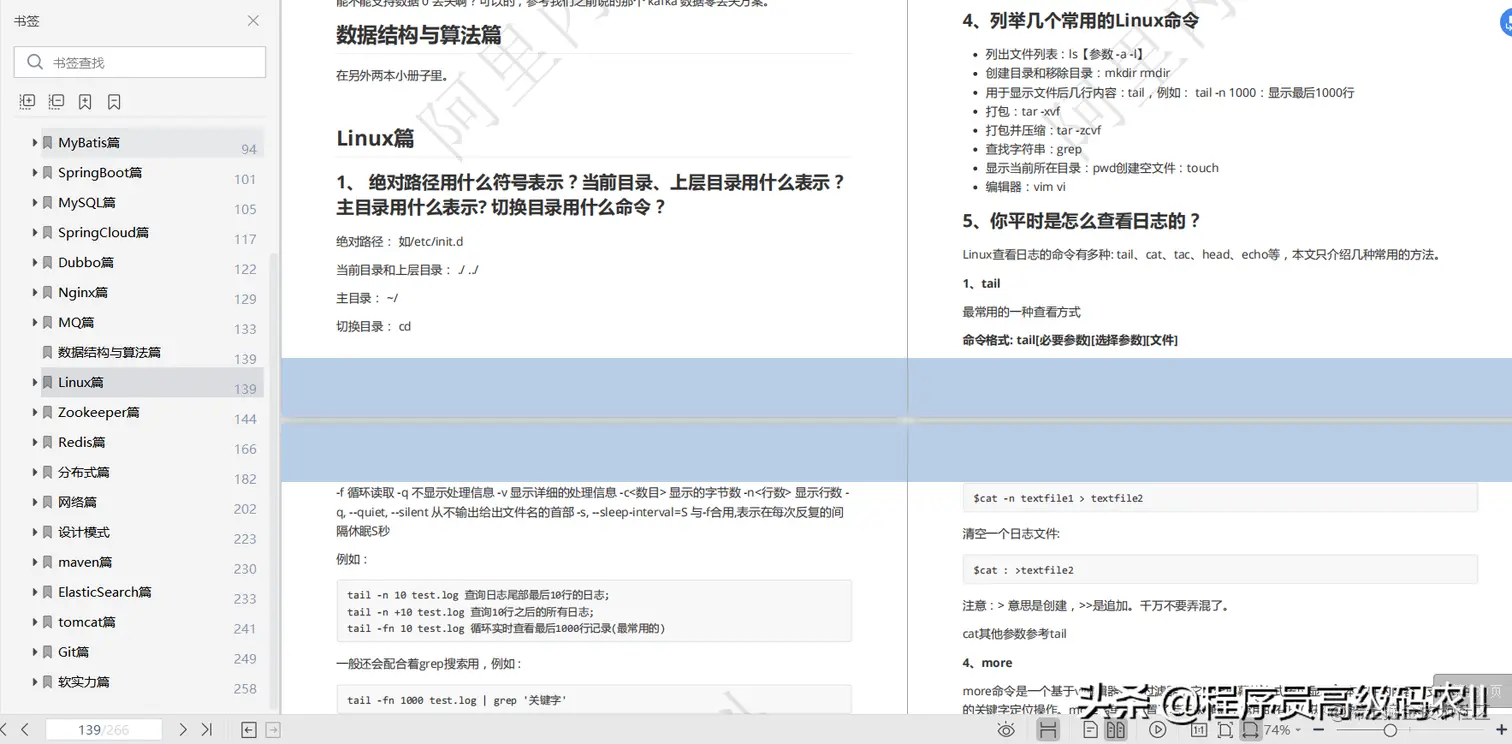Expand the 分布式篇 bookmark arrow

(x=35, y=473)
